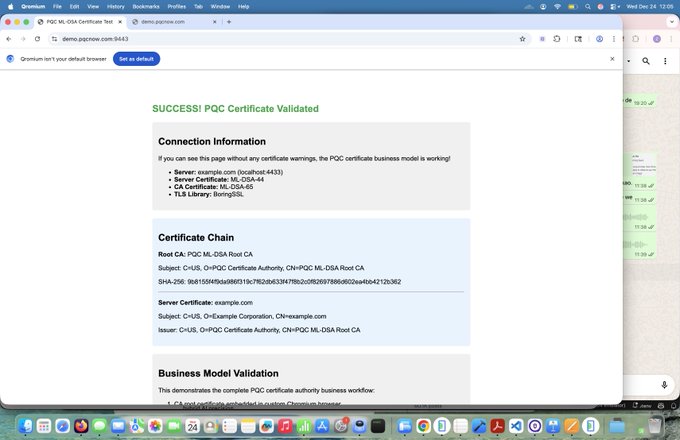Click the site info icon beside URL
The width and height of the screenshot is (680, 440).
(55, 39)
